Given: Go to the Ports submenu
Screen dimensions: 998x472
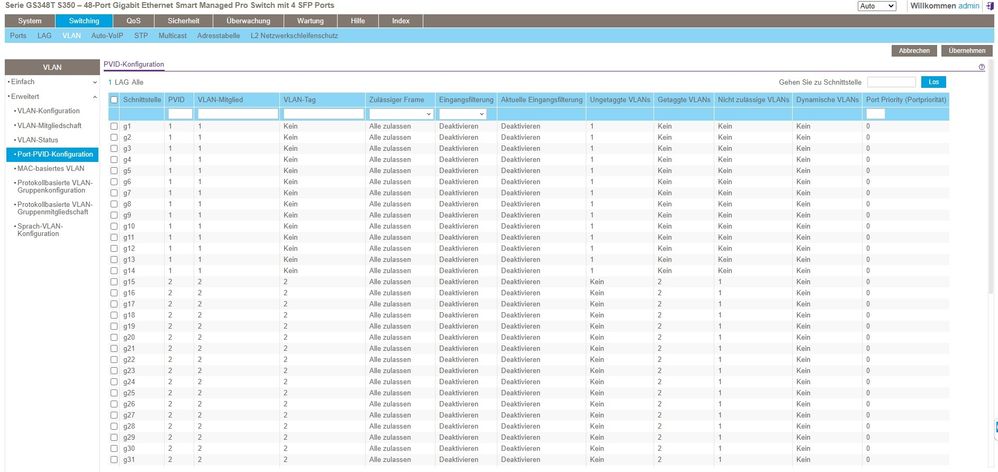Looking at the screenshot, I should (x=18, y=36).
